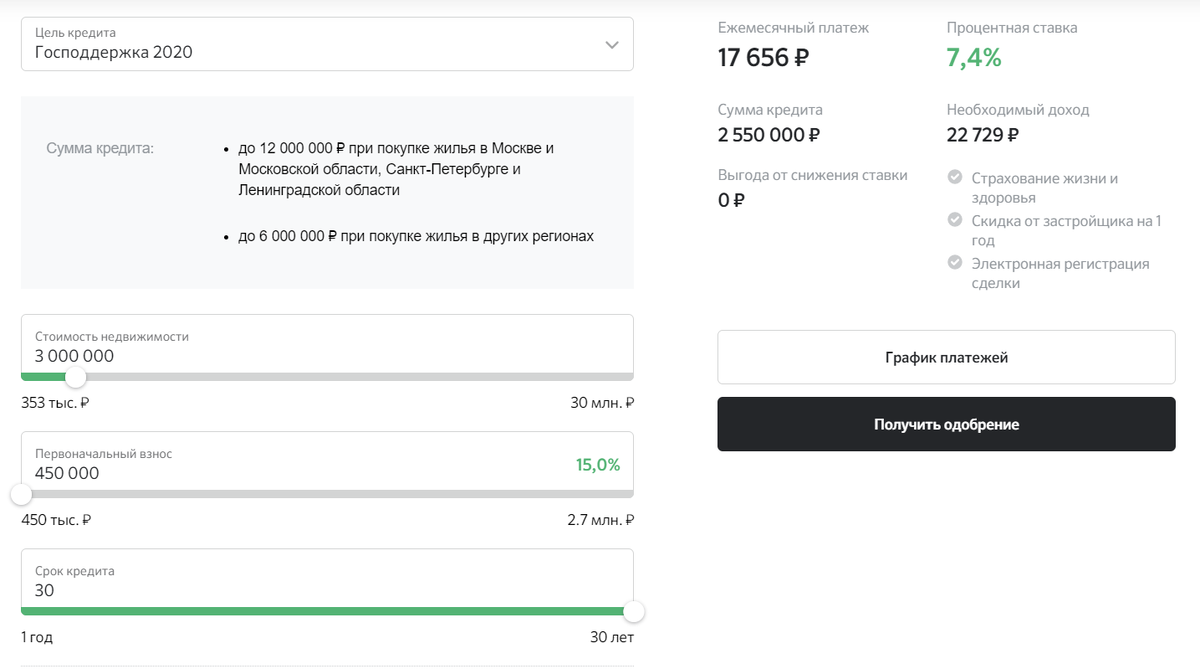The image size is (1200, 669).
Task: Click the down payment slider handle
Action: coord(22,494)
